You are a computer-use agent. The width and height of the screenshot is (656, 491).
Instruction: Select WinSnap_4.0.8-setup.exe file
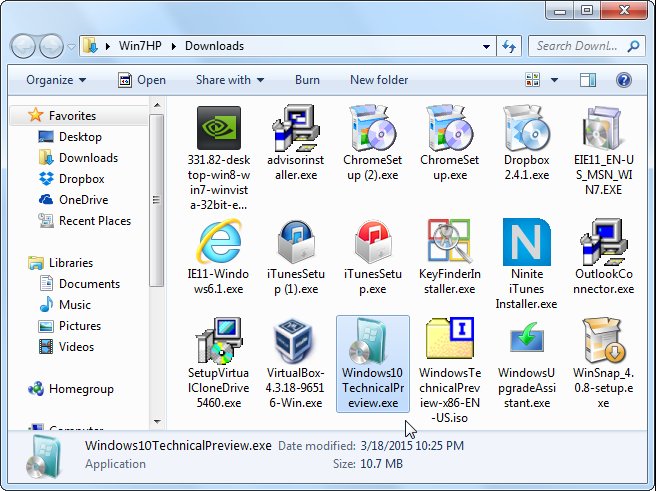[x=603, y=363]
